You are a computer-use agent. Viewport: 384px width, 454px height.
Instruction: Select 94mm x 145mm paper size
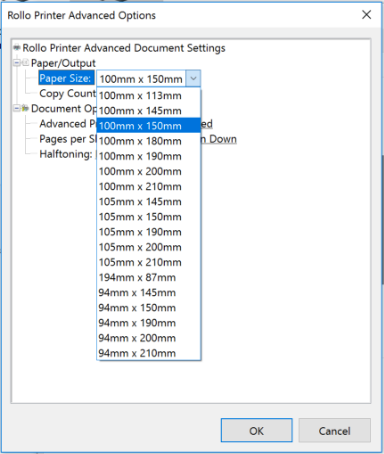point(149,293)
